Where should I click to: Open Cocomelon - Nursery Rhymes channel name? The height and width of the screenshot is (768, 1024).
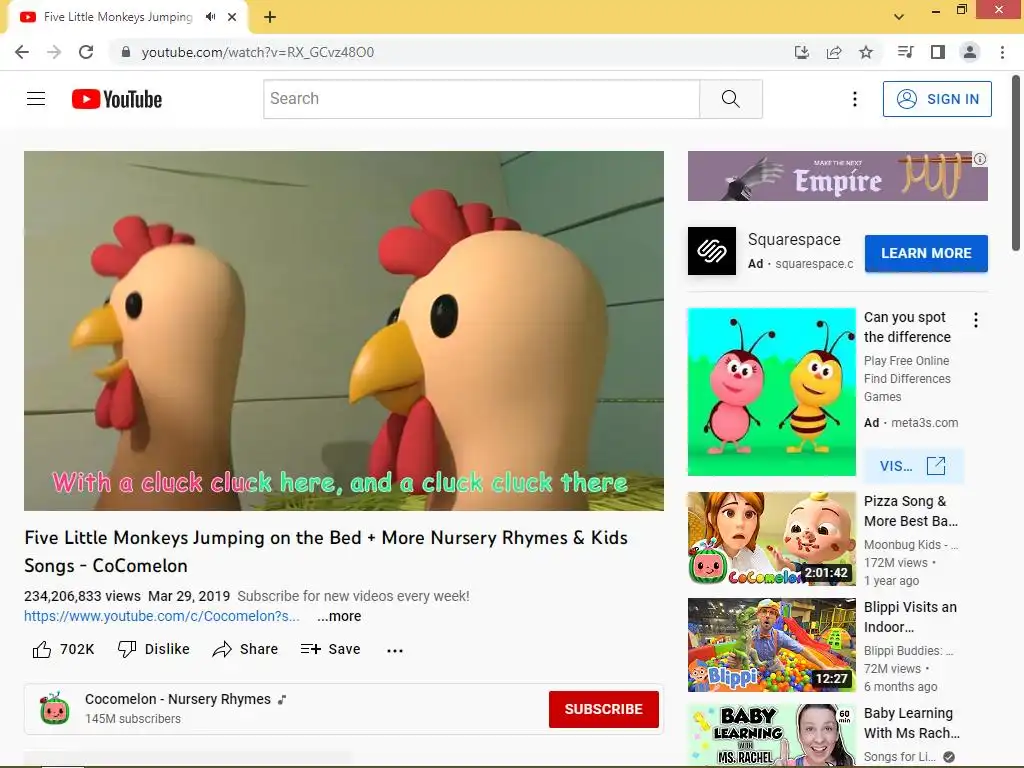[178, 699]
